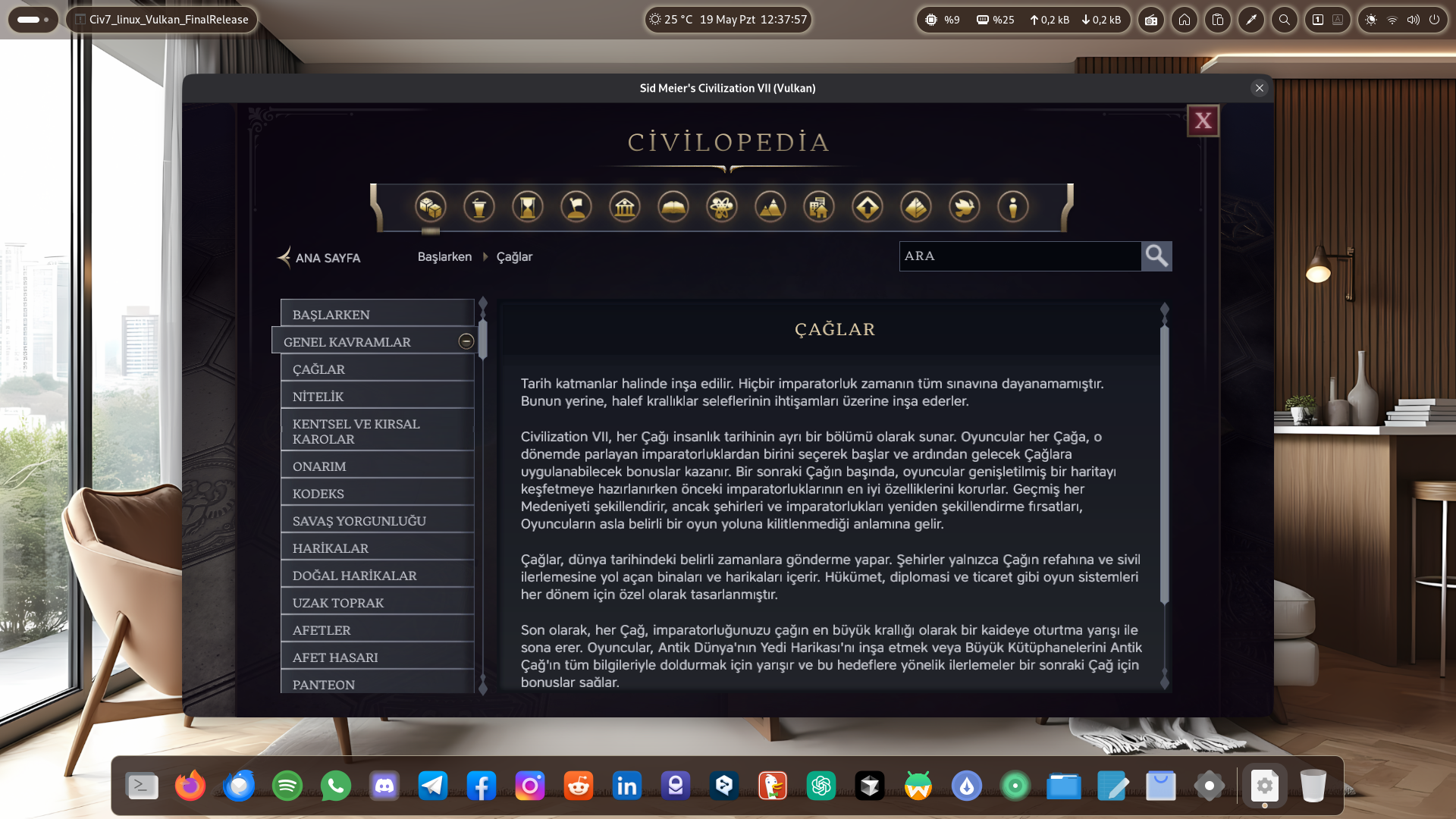
Task: Select SAVAŞ YORGUNLUĞU entry
Action: click(377, 520)
